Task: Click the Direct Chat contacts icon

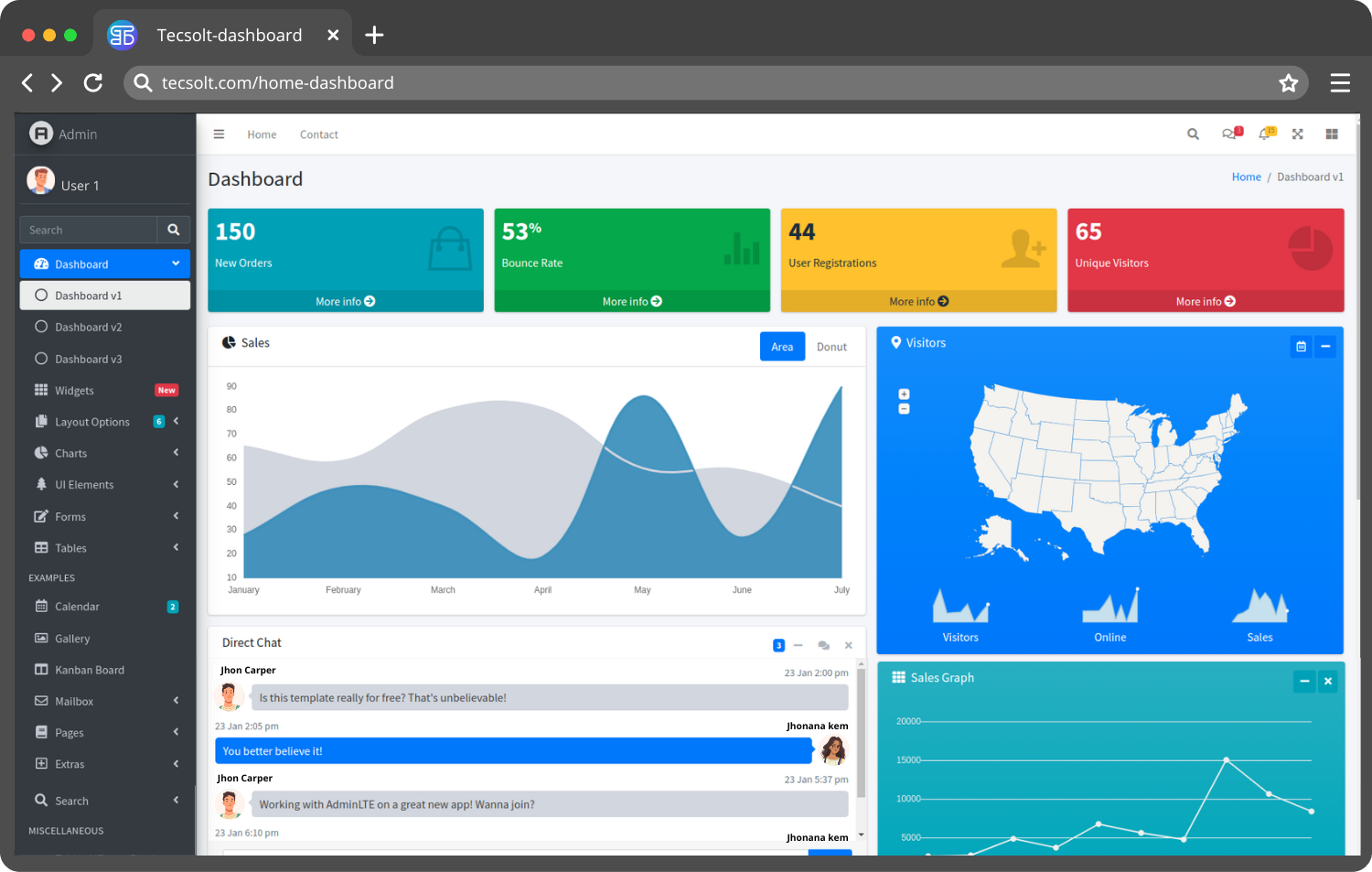Action: coord(823,645)
